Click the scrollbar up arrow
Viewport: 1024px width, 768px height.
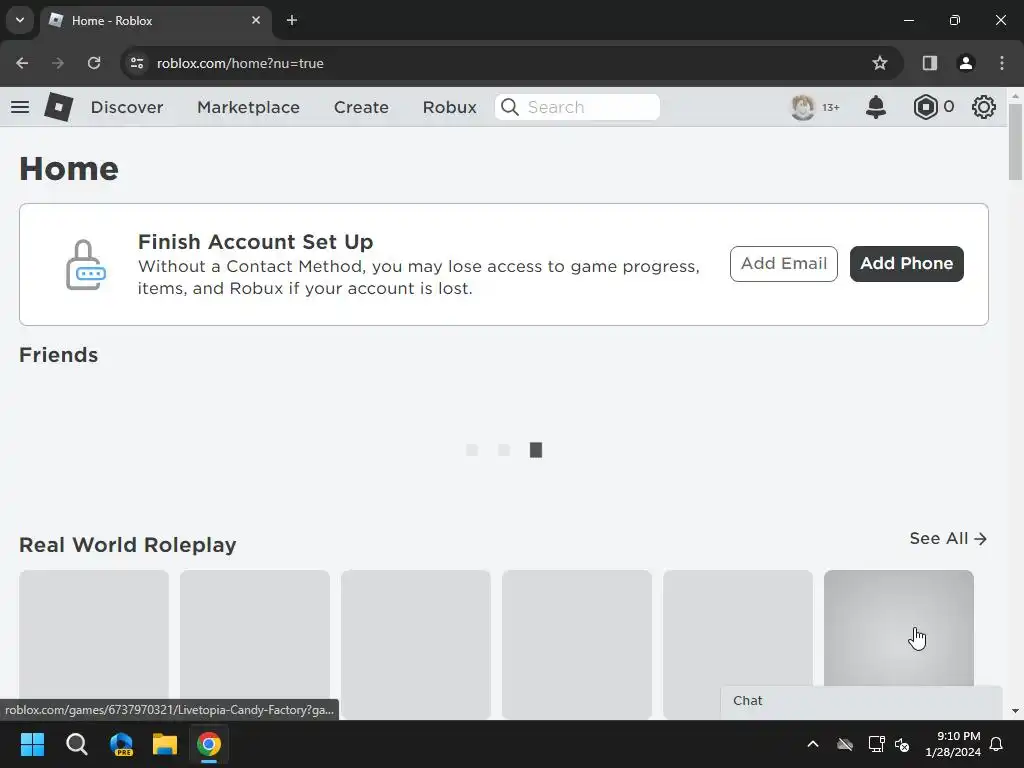(x=1015, y=96)
